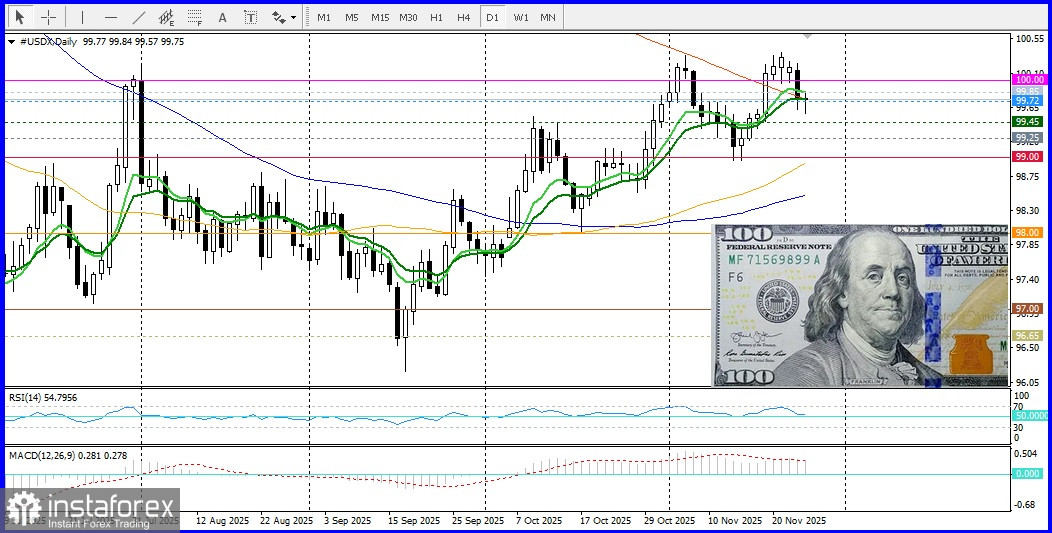
Task: Switch to W1 weekly timeframe
Action: [521, 17]
